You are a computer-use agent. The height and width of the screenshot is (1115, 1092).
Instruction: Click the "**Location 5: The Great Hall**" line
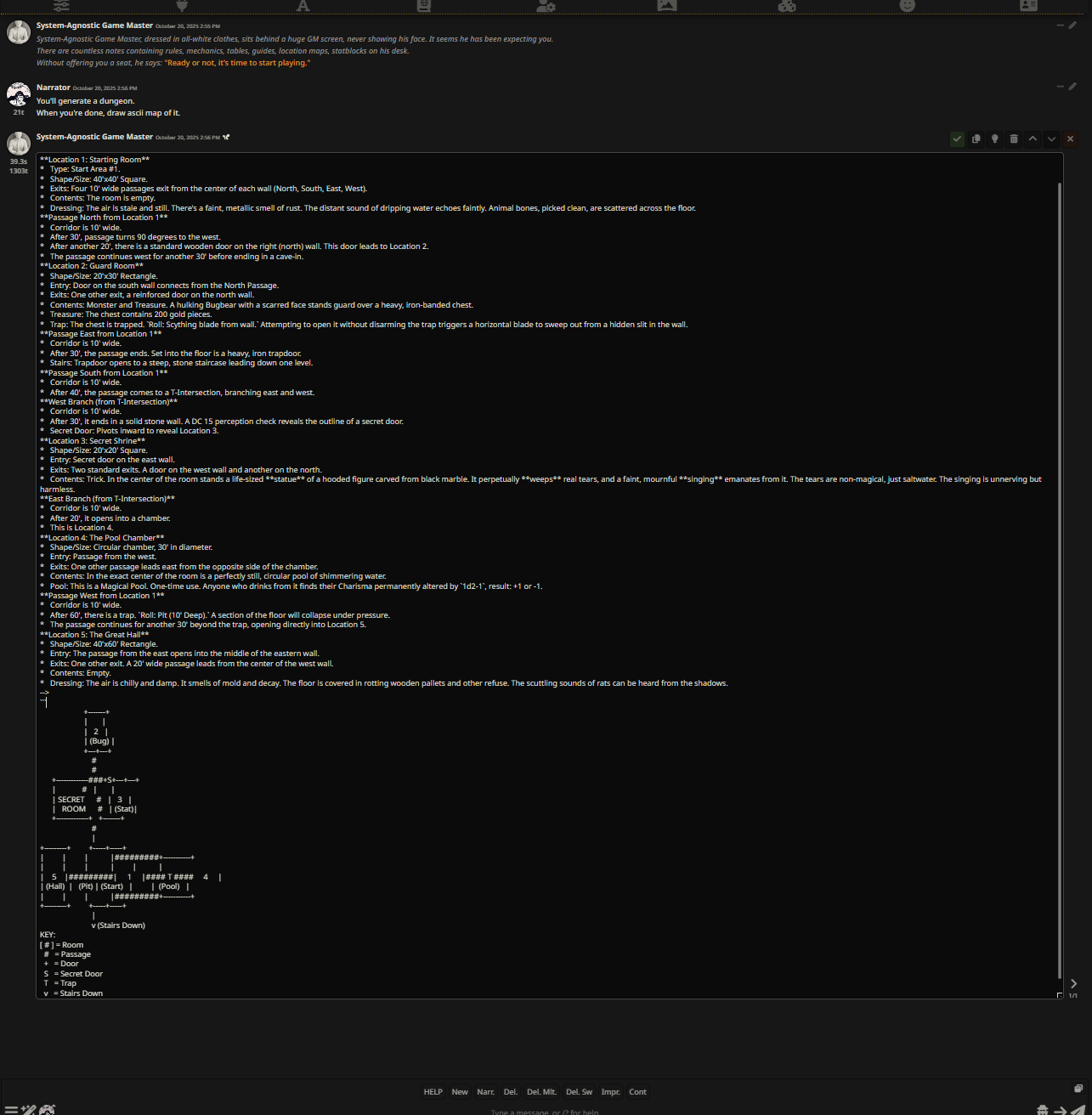click(94, 635)
